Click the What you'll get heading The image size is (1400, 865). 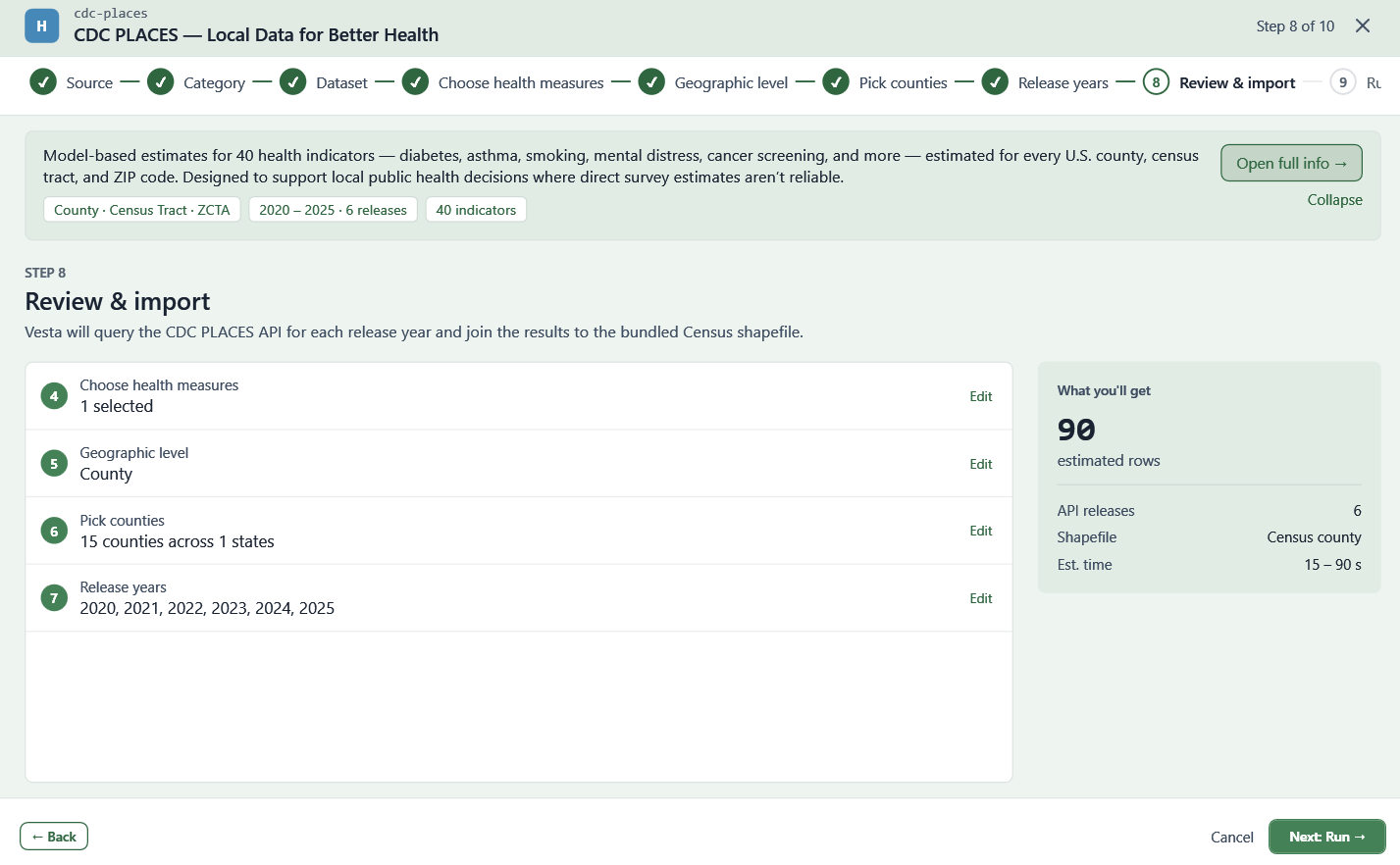(1104, 390)
